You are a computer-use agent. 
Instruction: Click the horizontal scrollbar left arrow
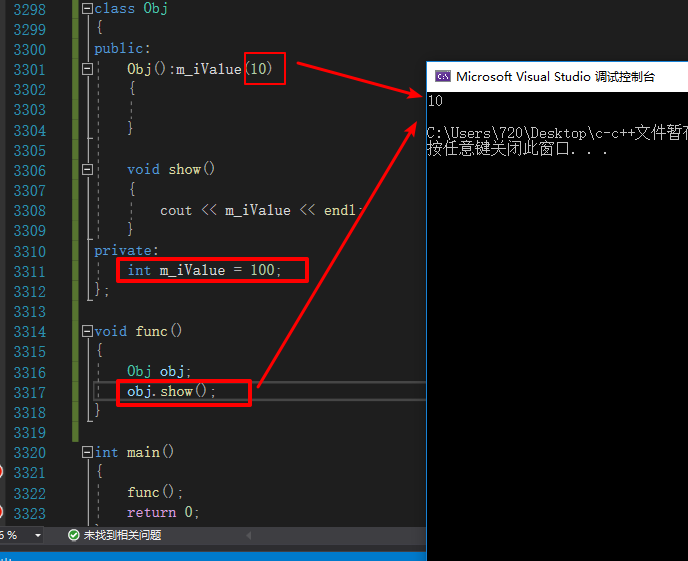click(x=248, y=535)
